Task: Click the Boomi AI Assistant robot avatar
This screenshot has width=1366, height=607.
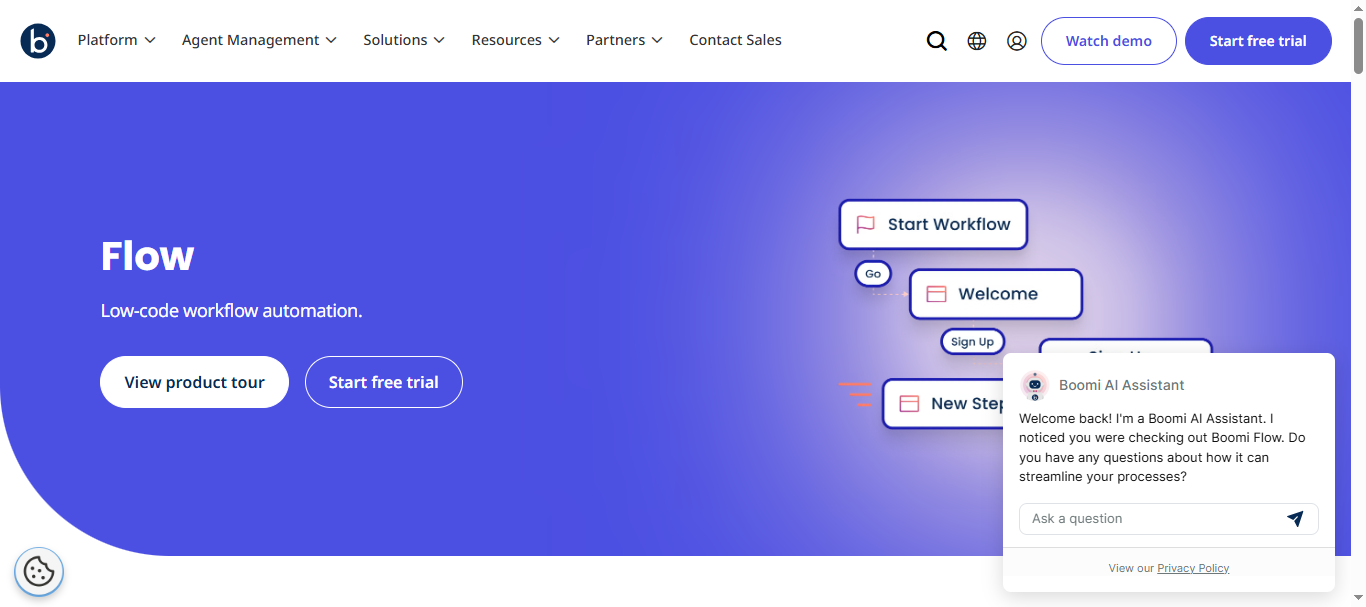Action: point(1035,385)
